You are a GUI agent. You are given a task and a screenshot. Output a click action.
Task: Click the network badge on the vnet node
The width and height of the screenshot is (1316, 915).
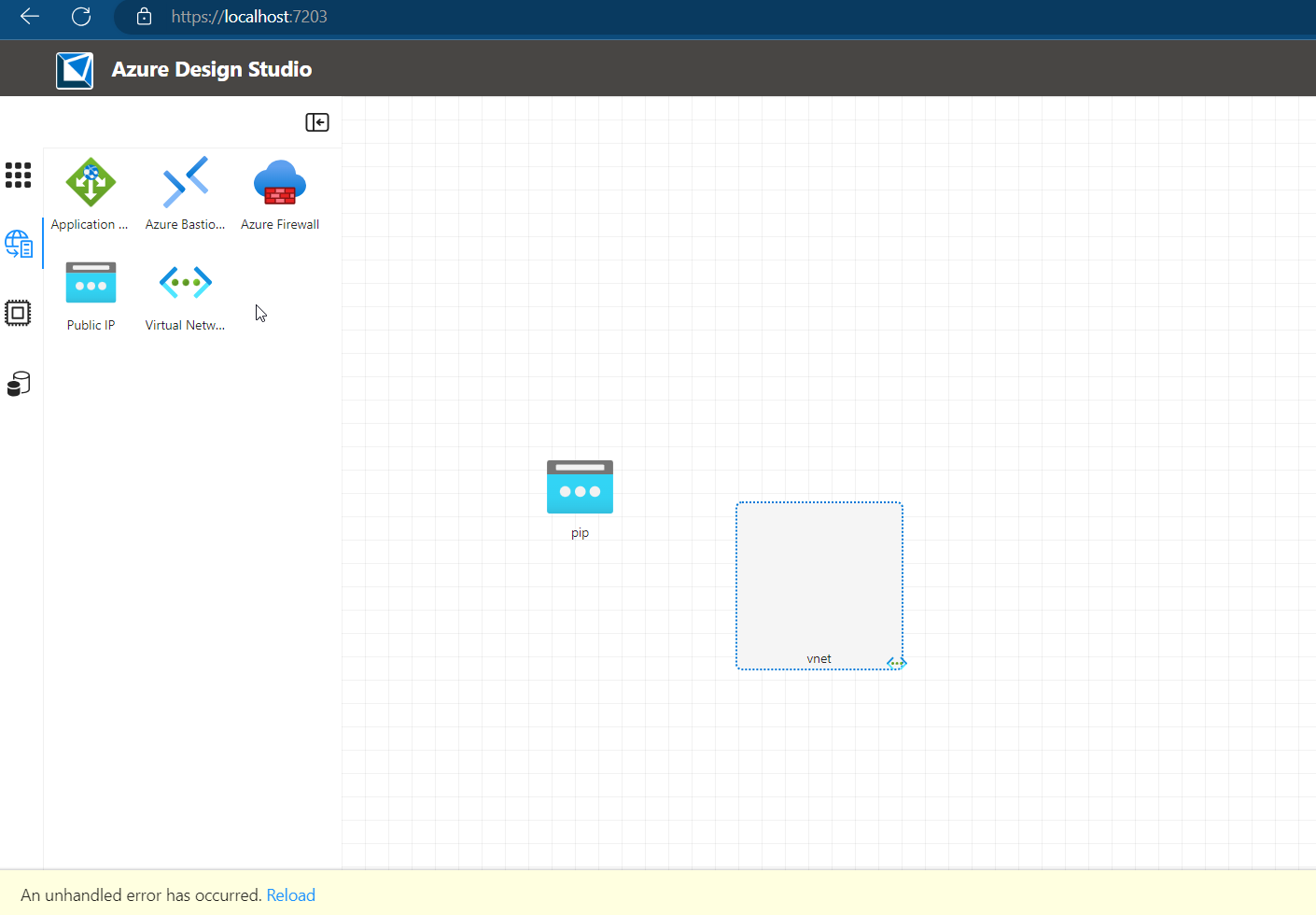[x=896, y=662]
